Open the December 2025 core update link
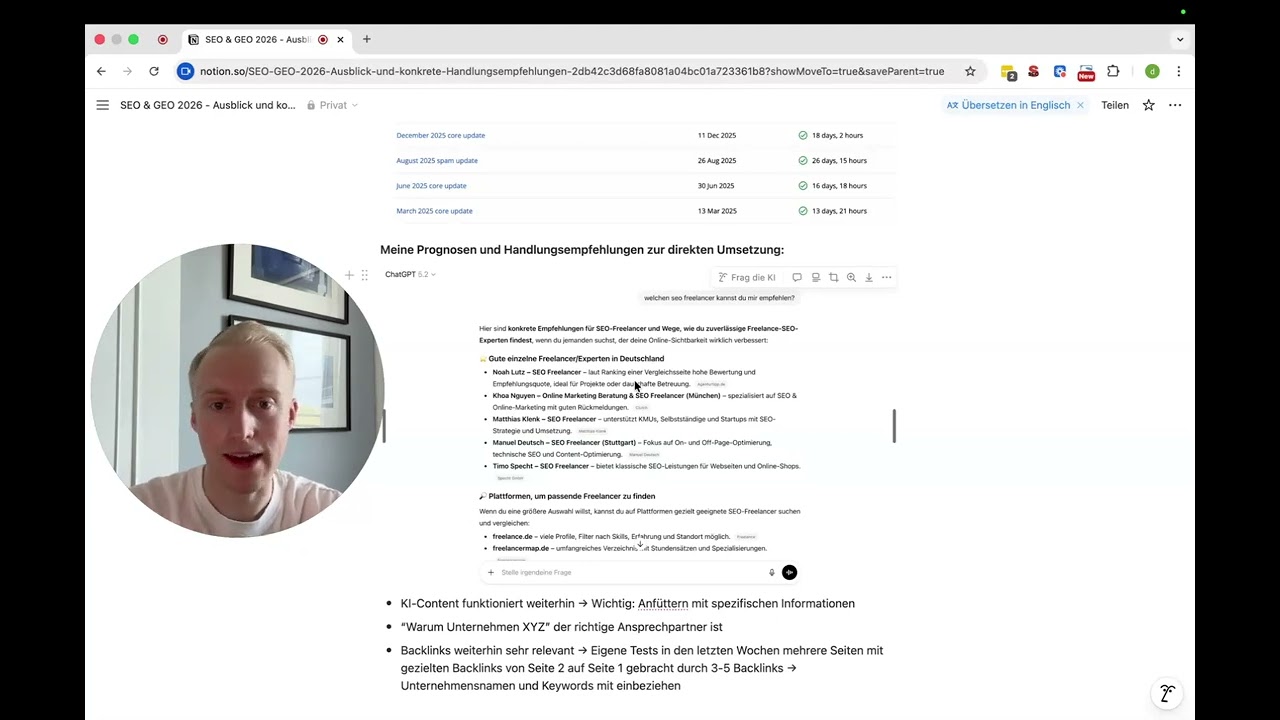This screenshot has height=720, width=1280. (440, 135)
